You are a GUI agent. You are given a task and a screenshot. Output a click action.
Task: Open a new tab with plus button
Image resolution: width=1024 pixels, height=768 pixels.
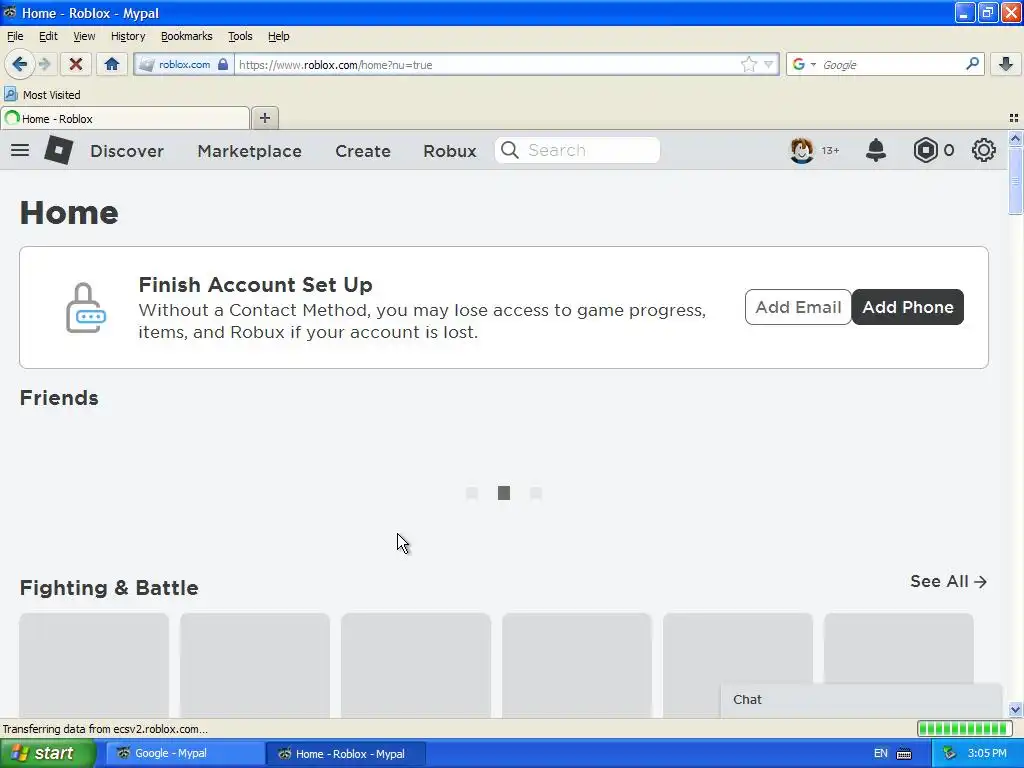[264, 118]
